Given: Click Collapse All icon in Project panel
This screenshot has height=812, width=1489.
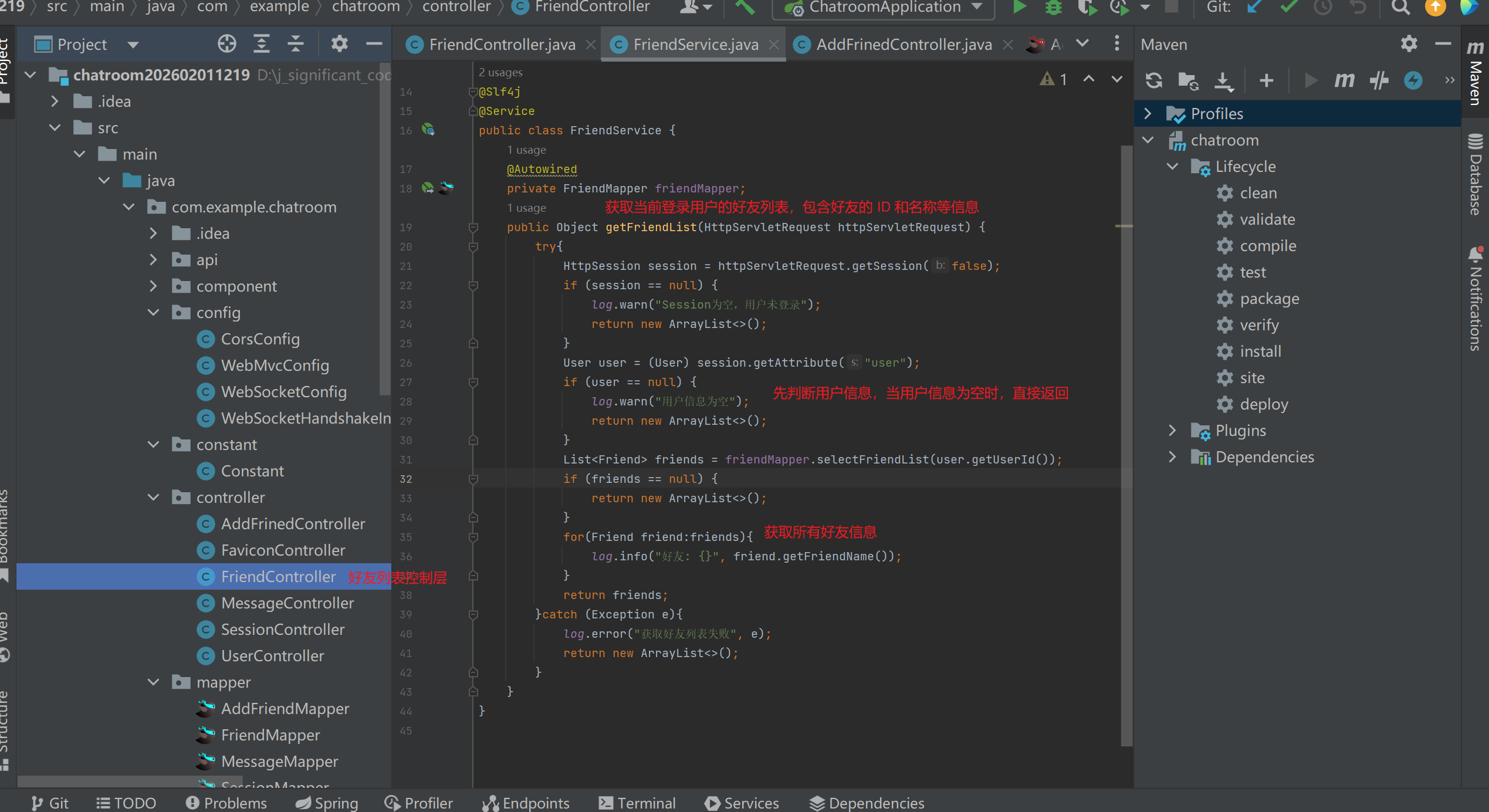Looking at the screenshot, I should pyautogui.click(x=296, y=44).
